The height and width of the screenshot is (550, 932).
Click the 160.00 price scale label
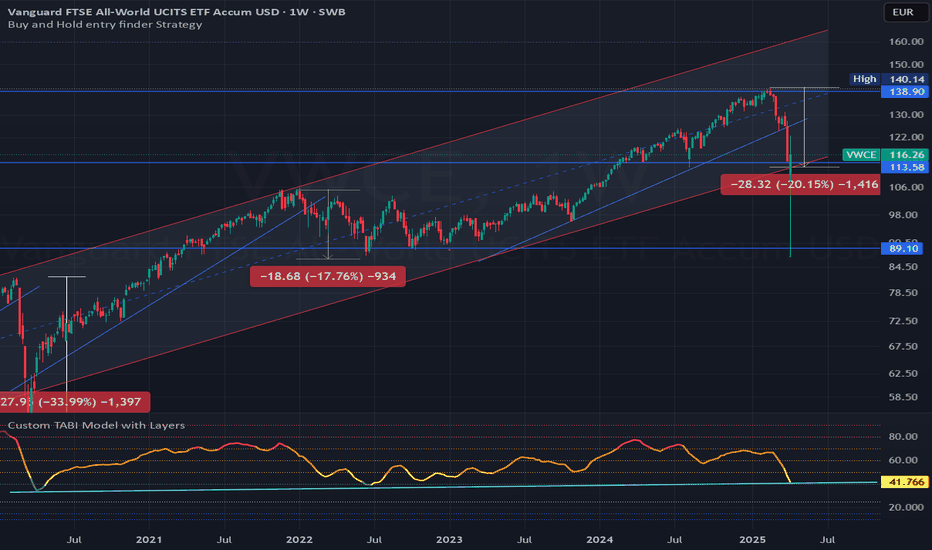[x=904, y=42]
